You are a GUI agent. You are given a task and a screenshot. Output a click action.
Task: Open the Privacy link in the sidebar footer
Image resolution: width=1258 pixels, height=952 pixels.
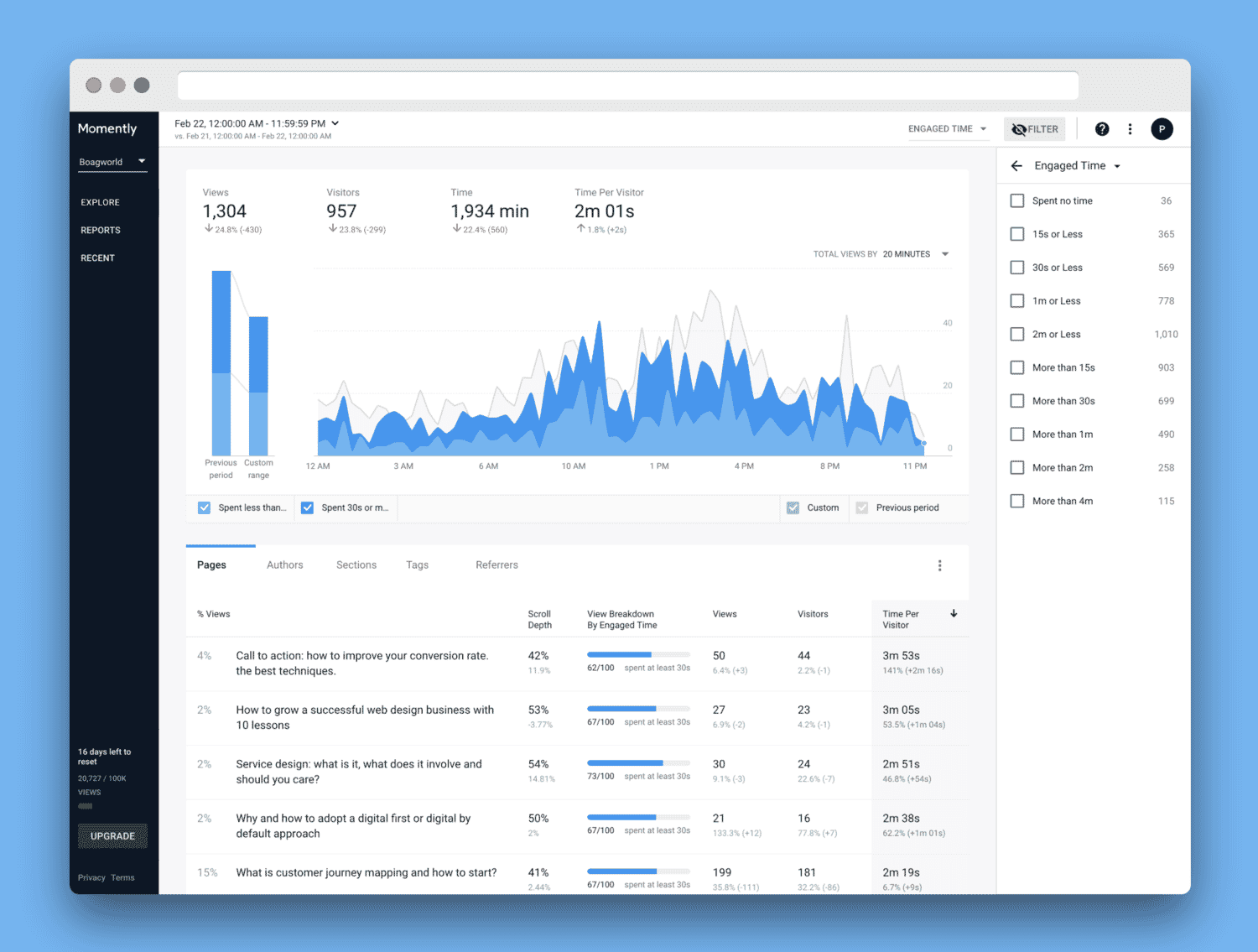[91, 877]
